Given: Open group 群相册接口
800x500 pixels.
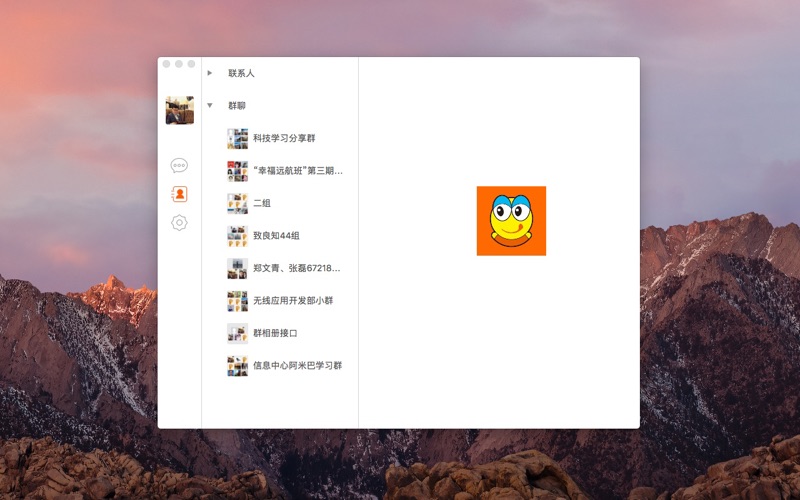Looking at the screenshot, I should [x=280, y=333].
